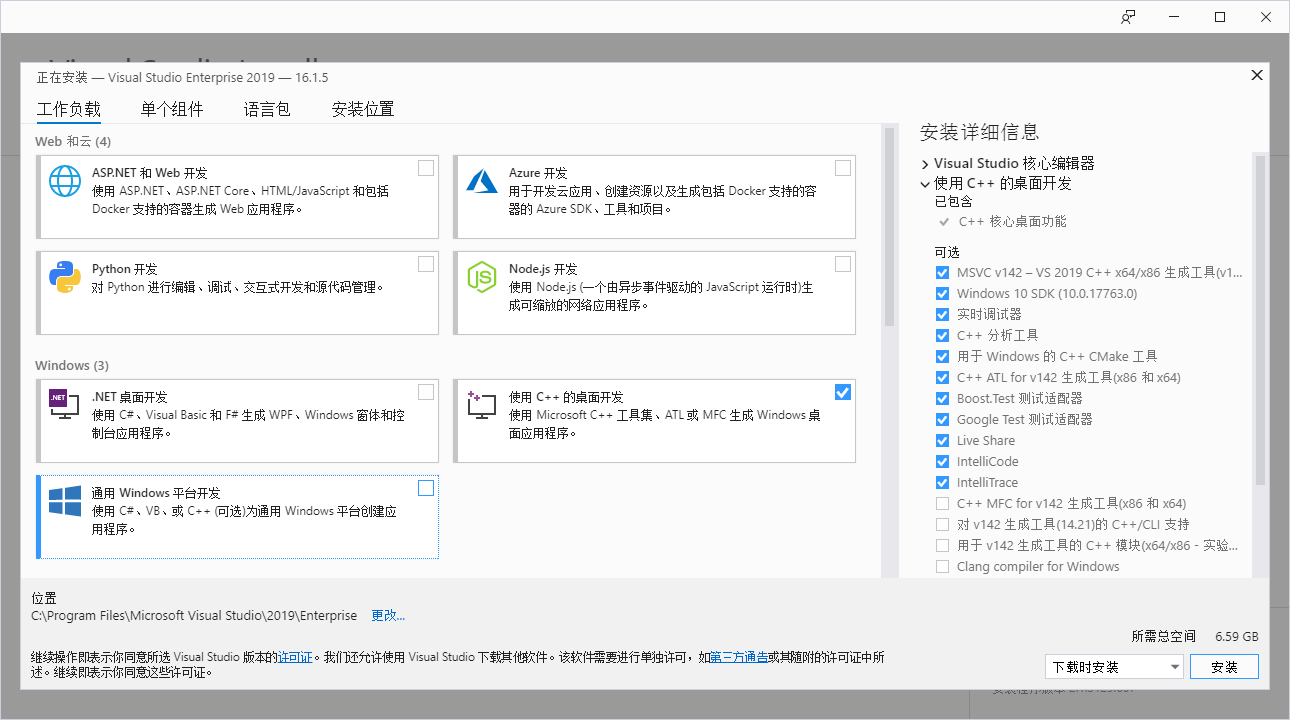Click the ASP.NET web globe icon
Screen dimensions: 1290x720
click(65, 180)
